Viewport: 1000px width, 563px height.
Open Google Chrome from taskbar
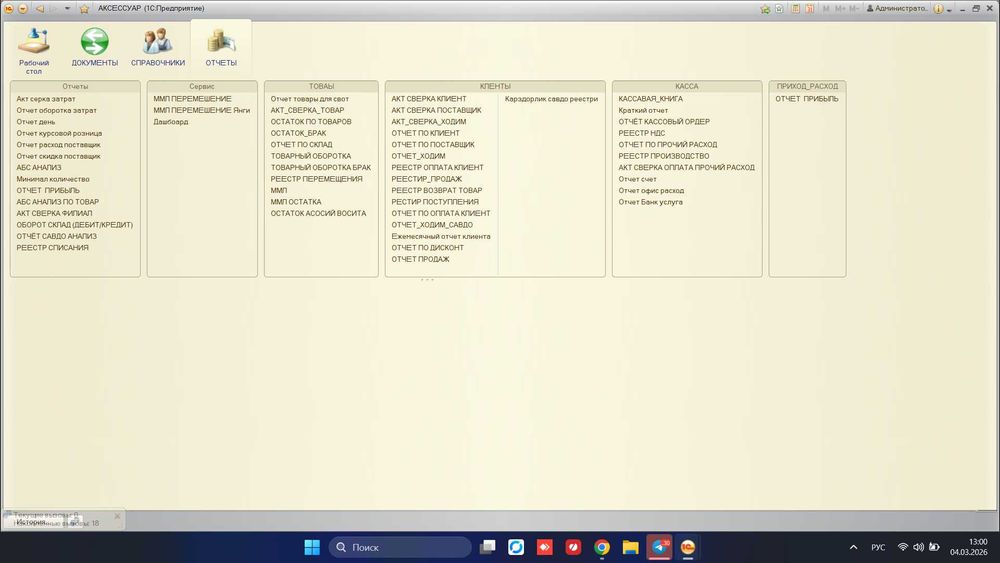click(x=601, y=547)
